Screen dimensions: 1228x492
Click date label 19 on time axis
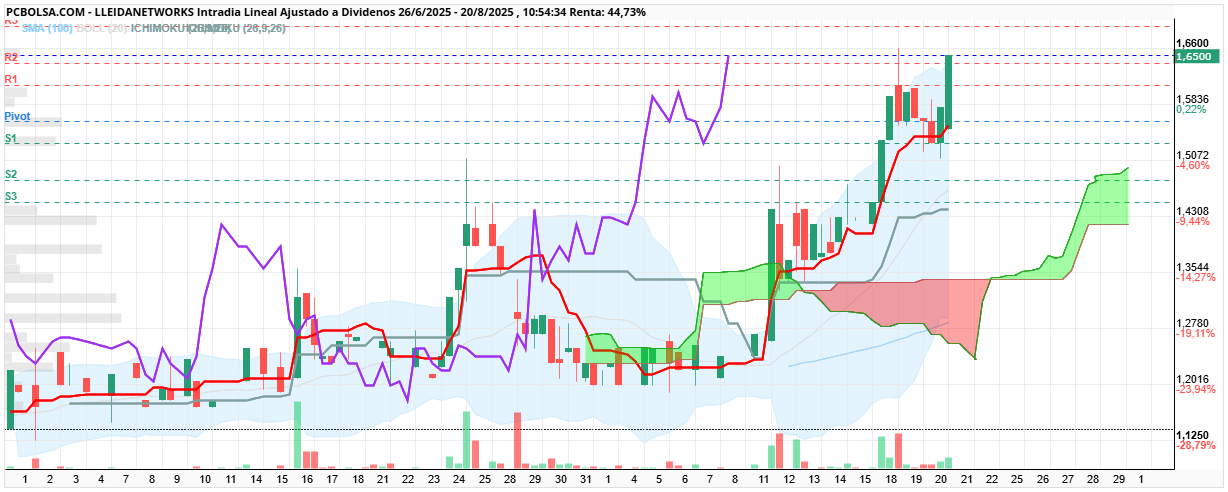pos(916,480)
